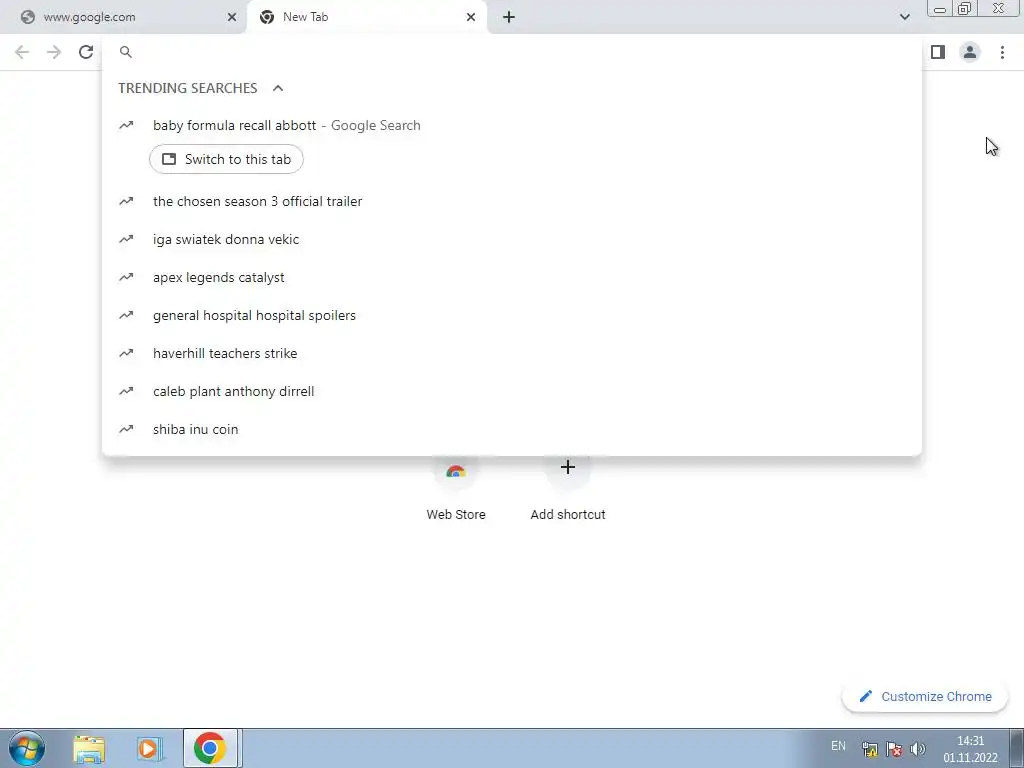The height and width of the screenshot is (768, 1024).
Task: Toggle the side panel icon
Action: (x=938, y=52)
